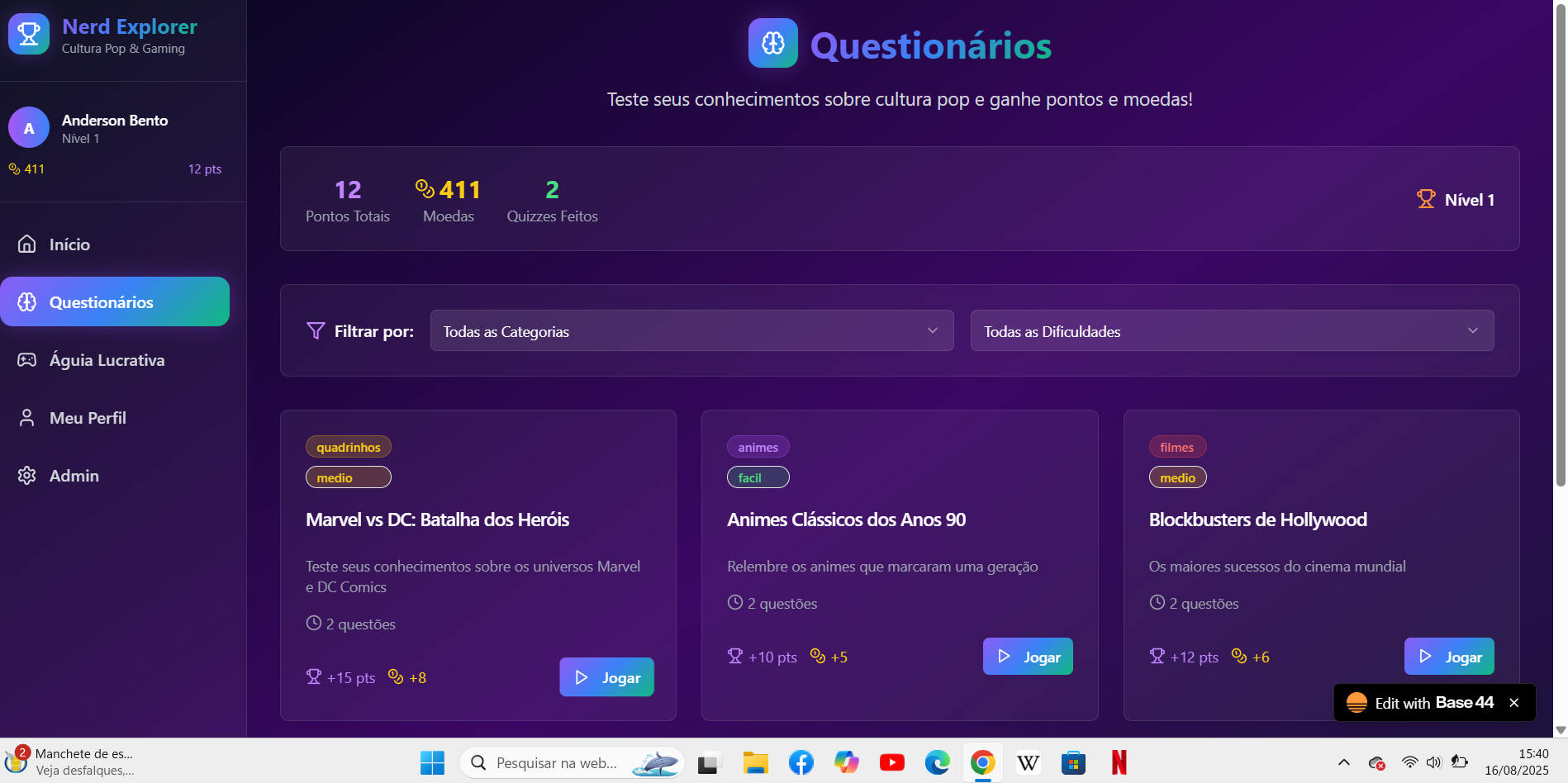
Task: Click the coins icon beside 411 Moedas
Action: pyautogui.click(x=425, y=189)
